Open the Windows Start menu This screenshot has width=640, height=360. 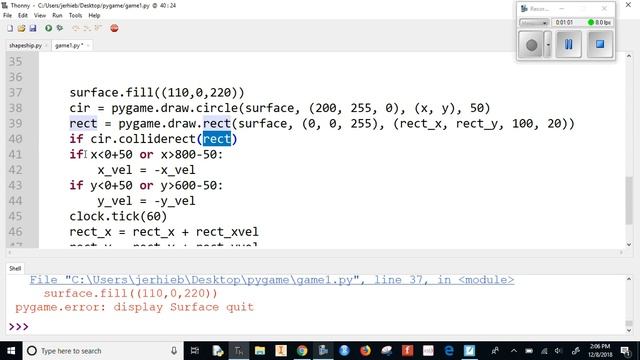click(11, 351)
